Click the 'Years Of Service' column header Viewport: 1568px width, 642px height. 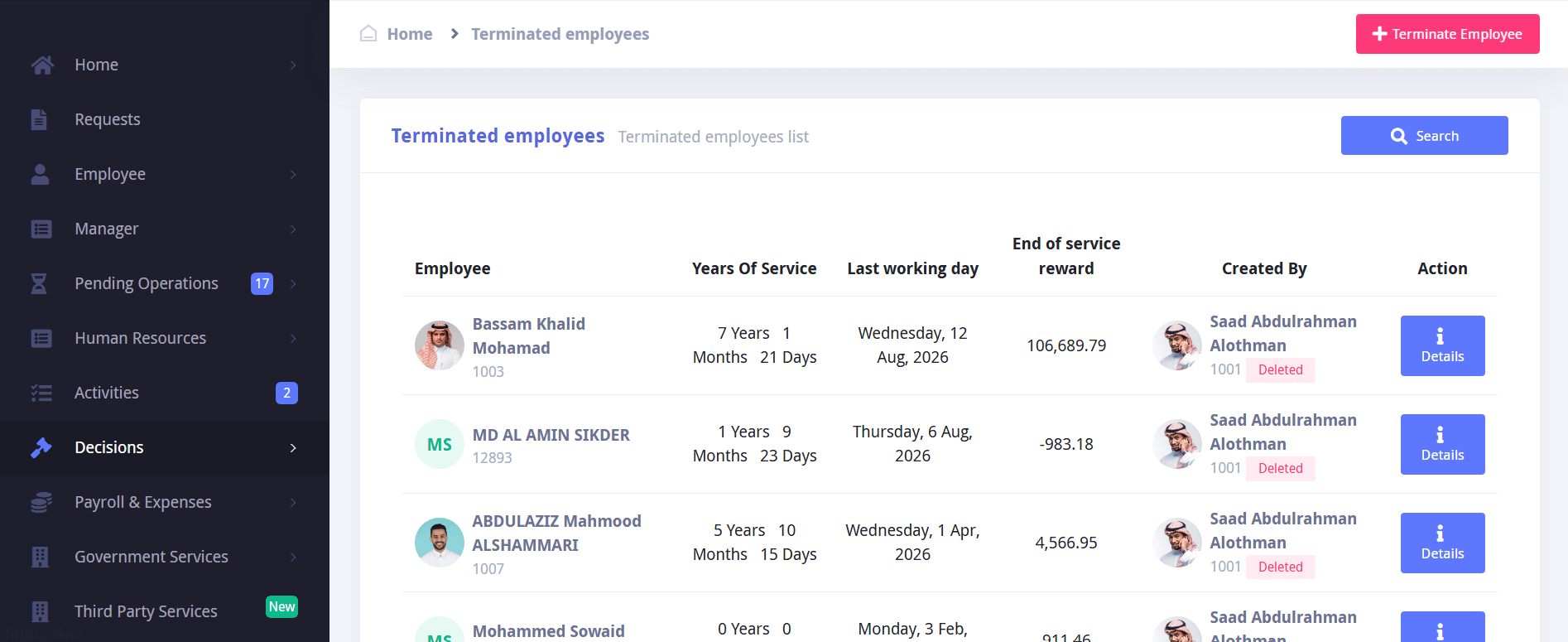(x=754, y=268)
